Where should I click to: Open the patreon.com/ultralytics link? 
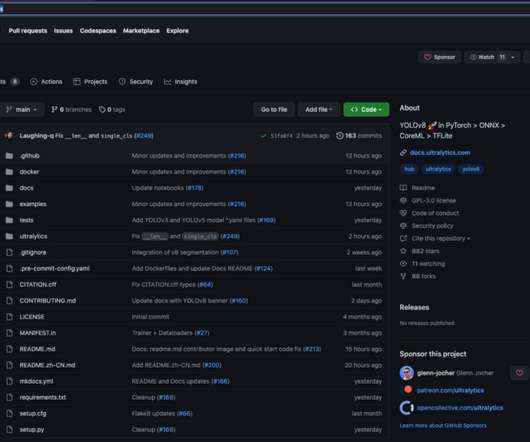point(450,390)
